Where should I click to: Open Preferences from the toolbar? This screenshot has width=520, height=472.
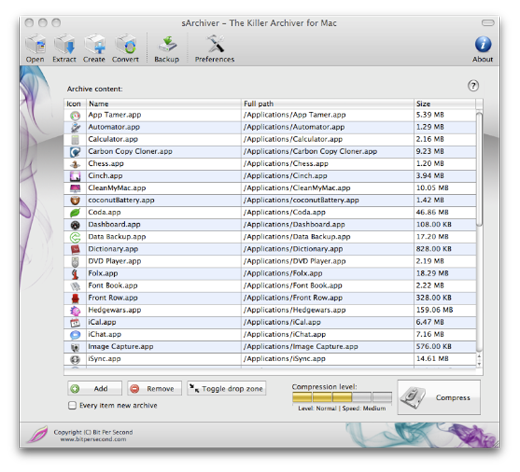pos(215,44)
